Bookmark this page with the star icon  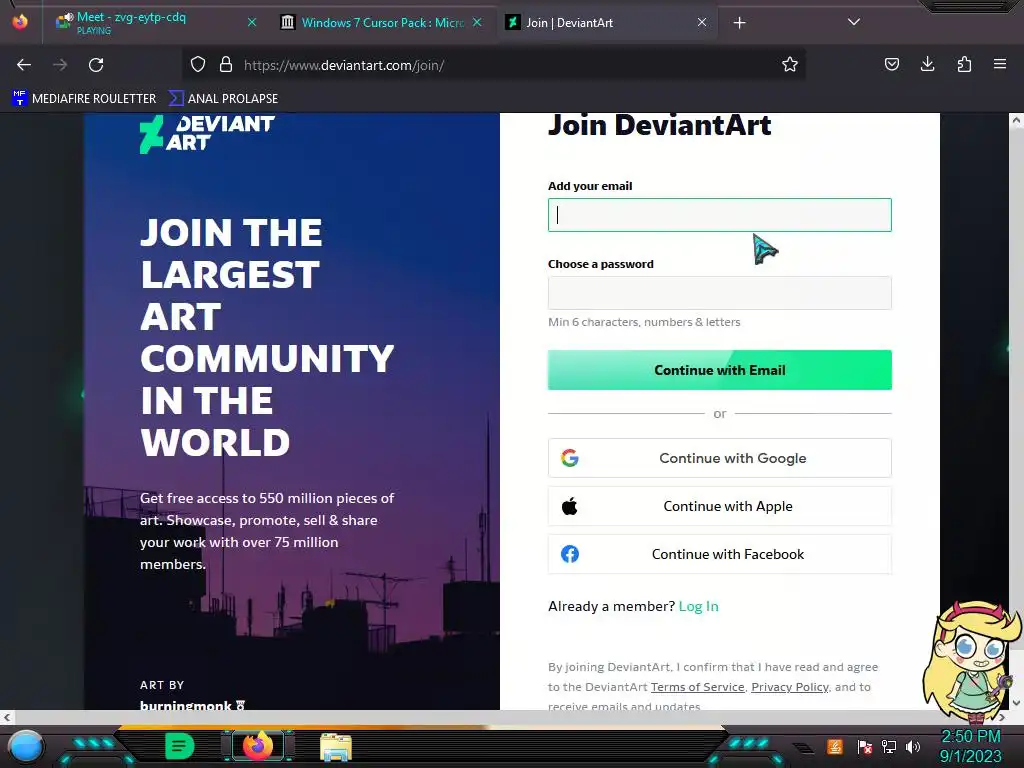[790, 65]
